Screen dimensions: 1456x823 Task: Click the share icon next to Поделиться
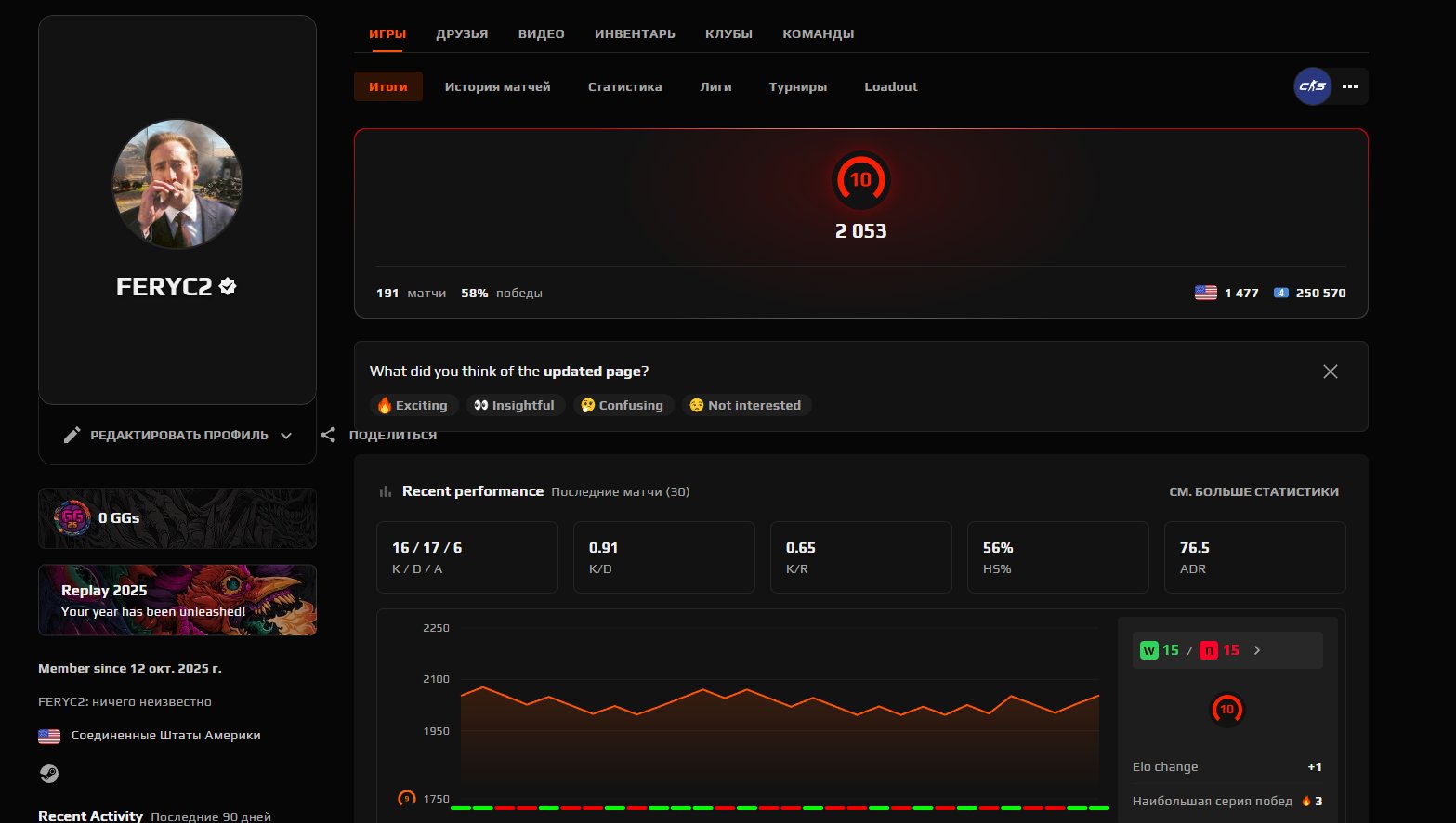pyautogui.click(x=327, y=434)
